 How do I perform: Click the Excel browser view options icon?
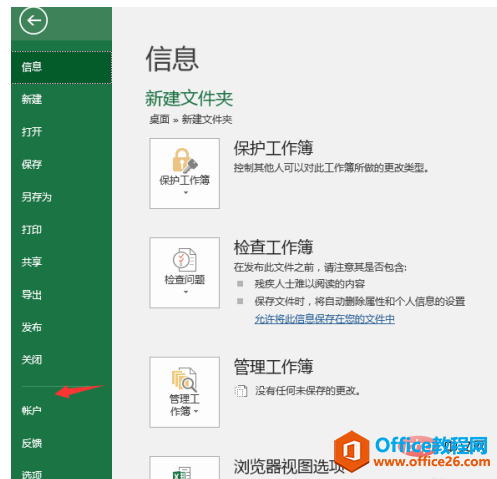coord(182,473)
